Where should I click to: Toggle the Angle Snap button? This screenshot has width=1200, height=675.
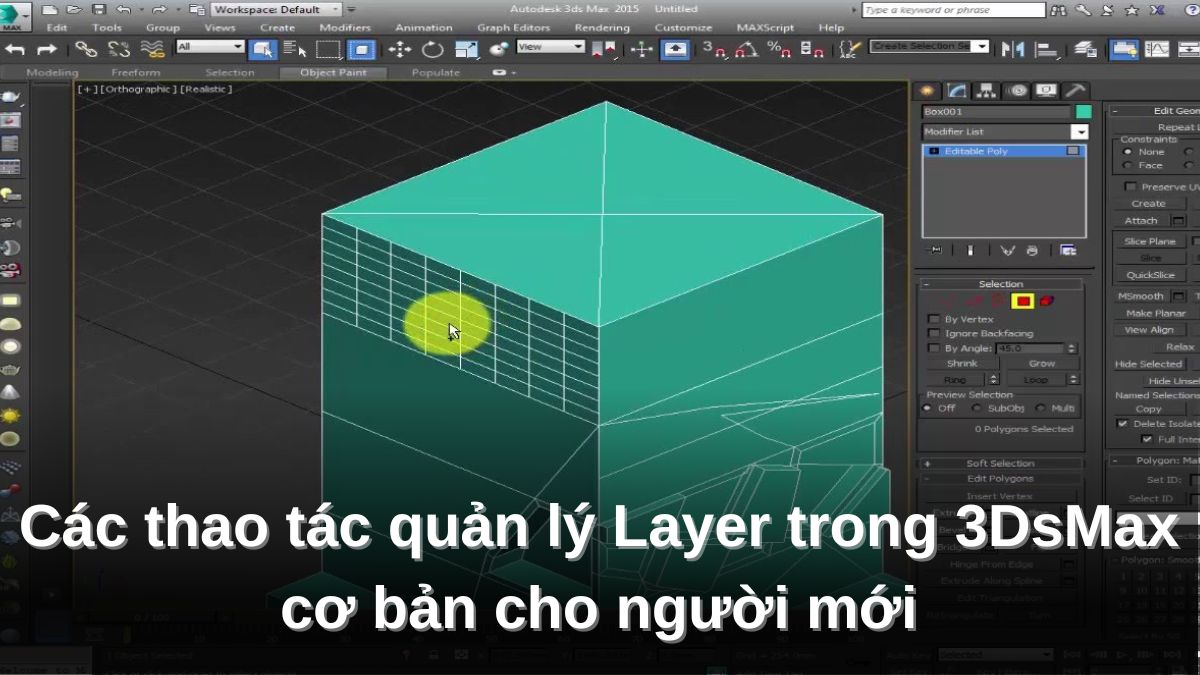coord(746,48)
